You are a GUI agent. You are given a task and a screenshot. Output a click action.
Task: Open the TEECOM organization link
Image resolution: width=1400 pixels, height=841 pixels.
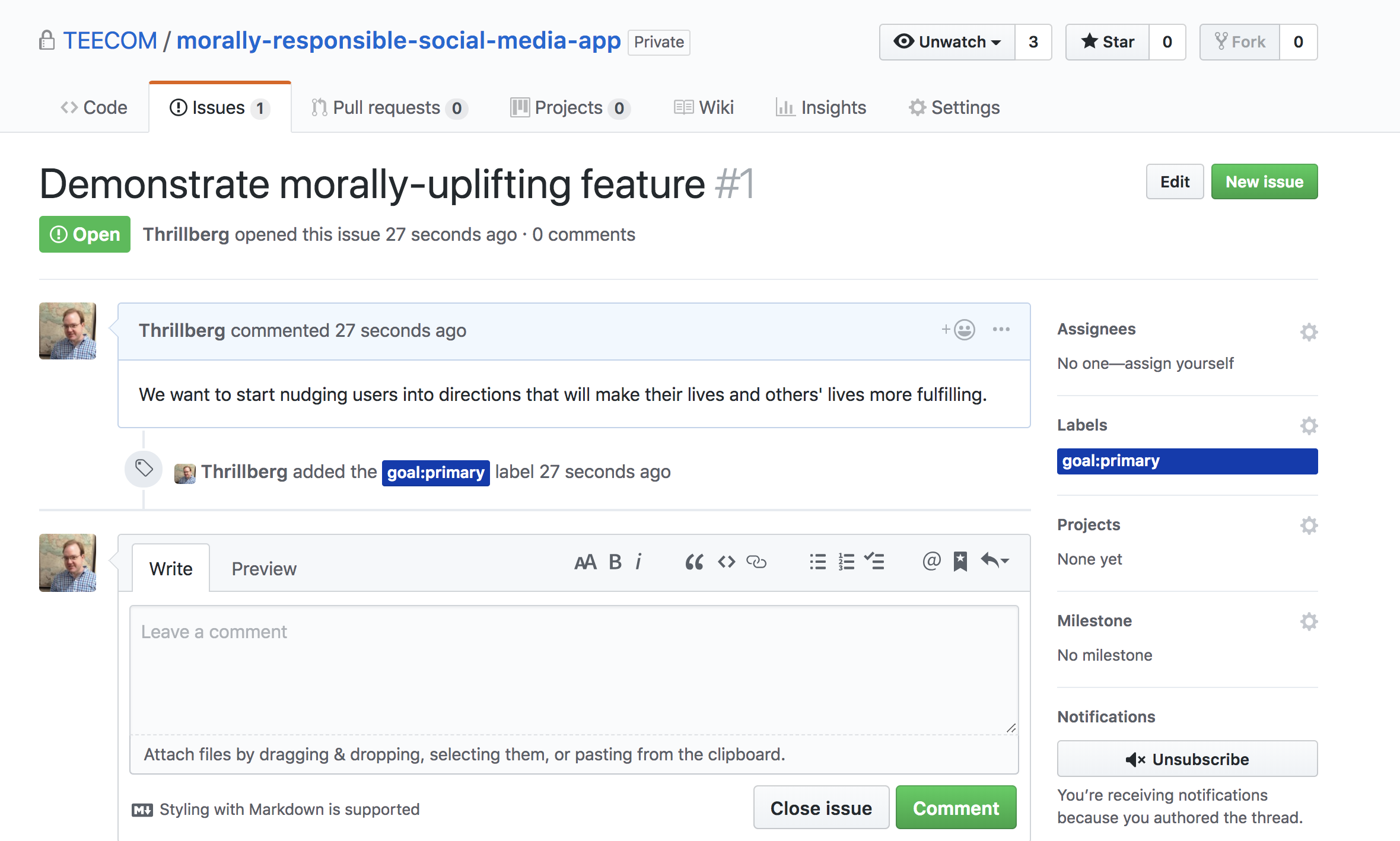click(x=110, y=41)
